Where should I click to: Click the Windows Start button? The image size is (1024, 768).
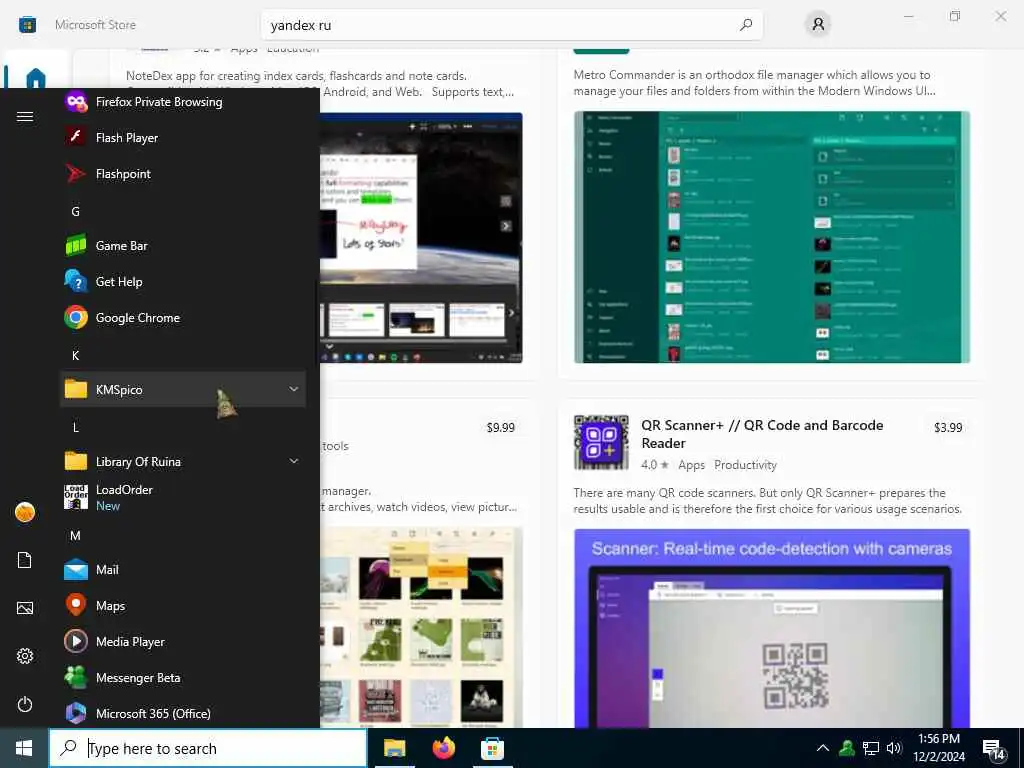tap(24, 748)
